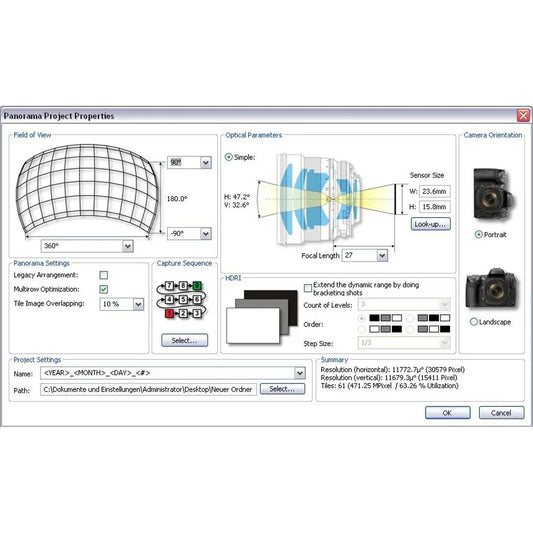
Task: Open the Step Size dropdown
Action: point(445,343)
